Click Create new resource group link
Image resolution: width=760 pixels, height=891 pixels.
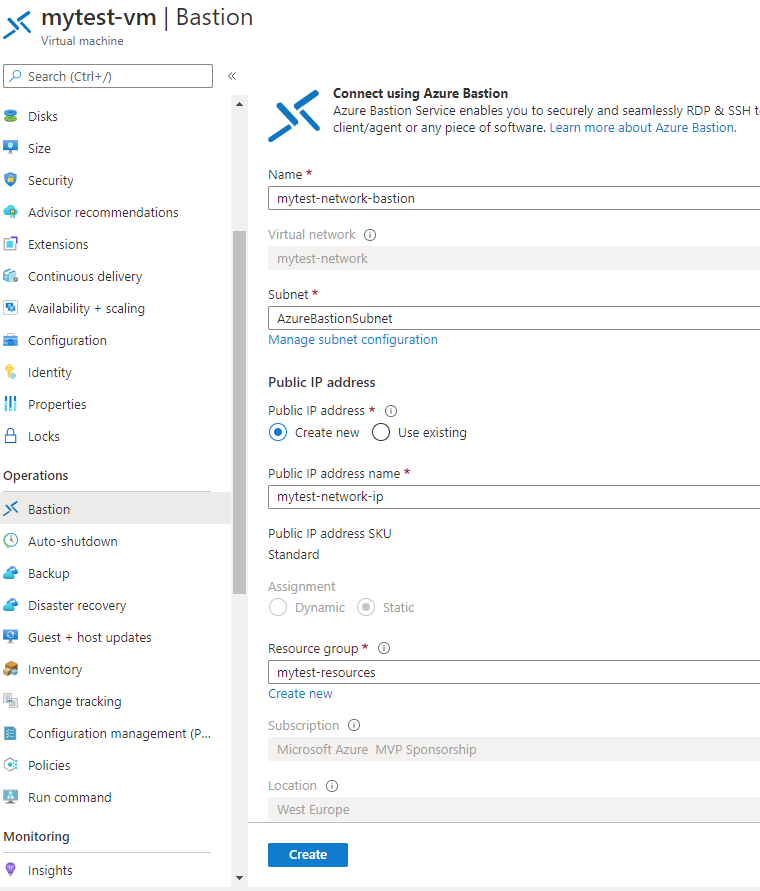tap(300, 693)
